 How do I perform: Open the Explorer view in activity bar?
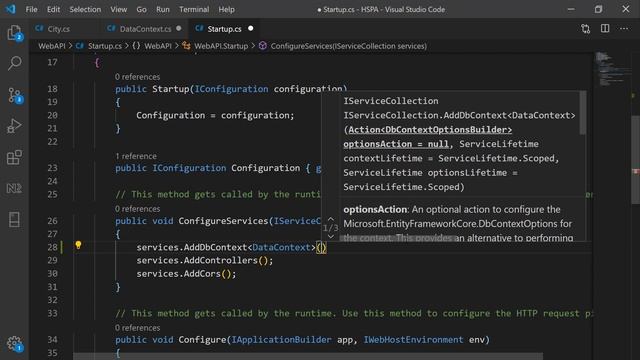14,33
